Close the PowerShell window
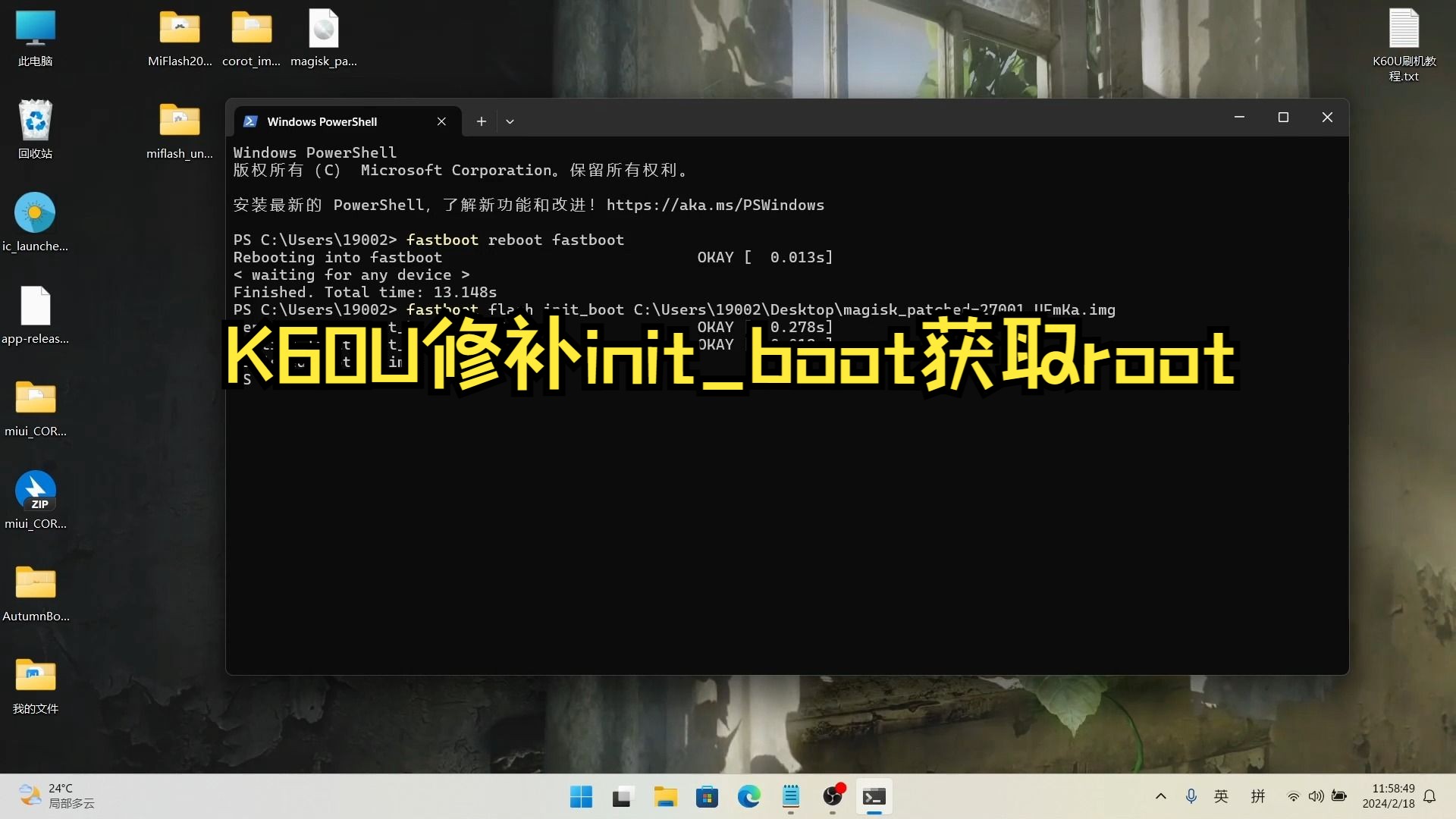 1327,118
